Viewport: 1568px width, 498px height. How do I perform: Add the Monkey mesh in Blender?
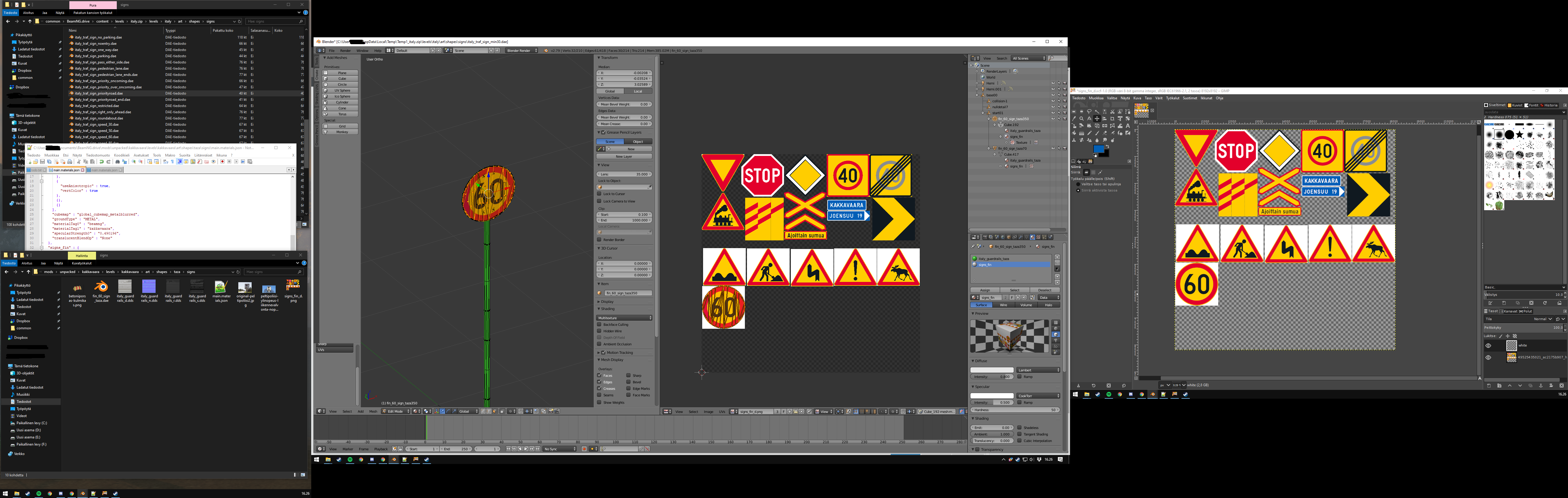point(341,132)
